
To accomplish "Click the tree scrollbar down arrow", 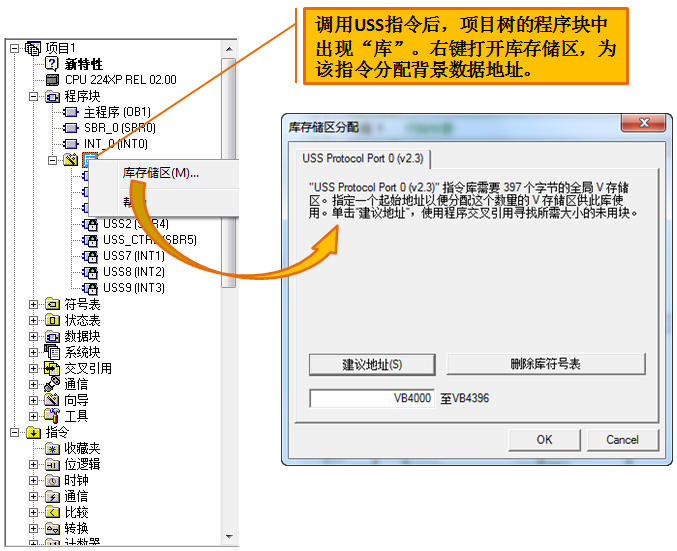I will pyautogui.click(x=229, y=537).
